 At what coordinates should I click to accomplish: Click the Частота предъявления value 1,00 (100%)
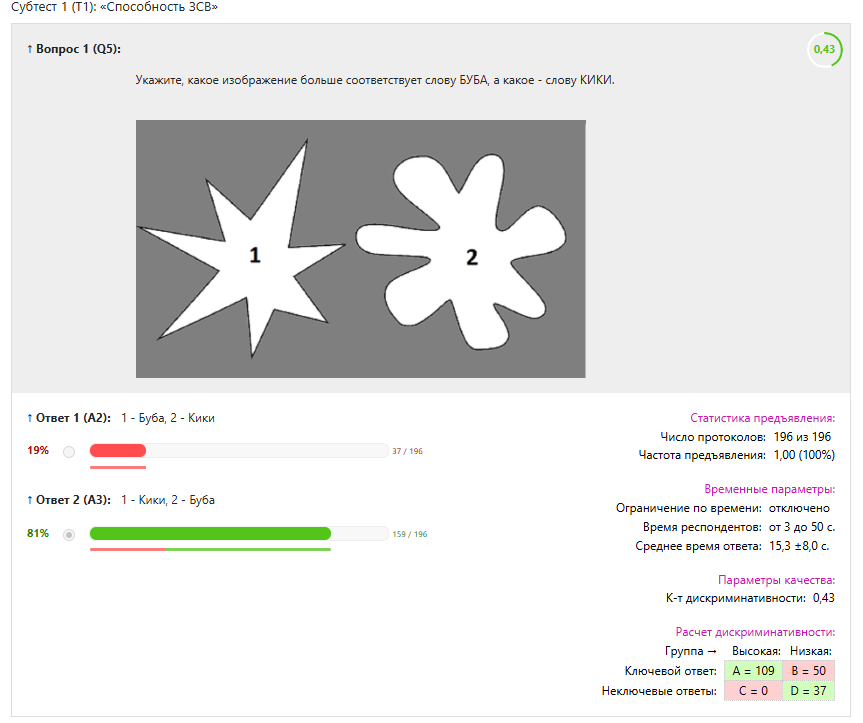[804, 455]
